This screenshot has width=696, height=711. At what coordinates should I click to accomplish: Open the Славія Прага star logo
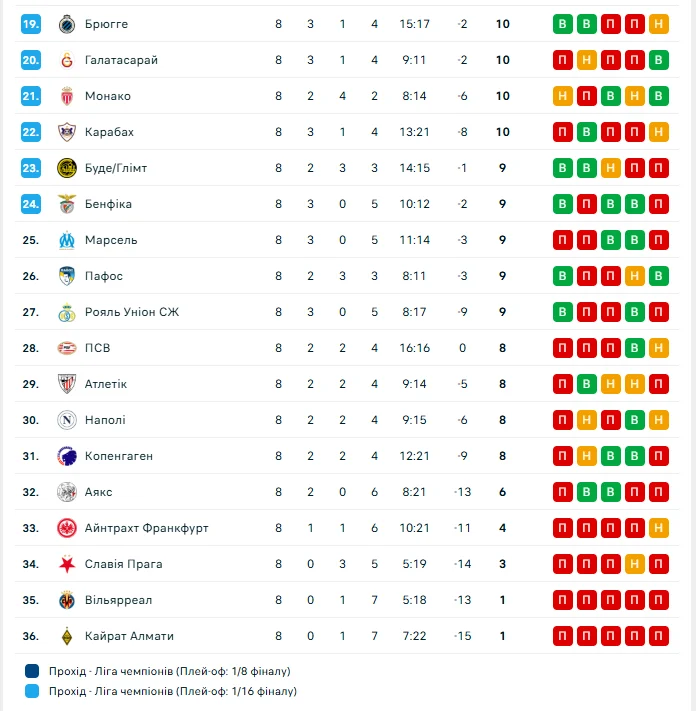coord(67,564)
